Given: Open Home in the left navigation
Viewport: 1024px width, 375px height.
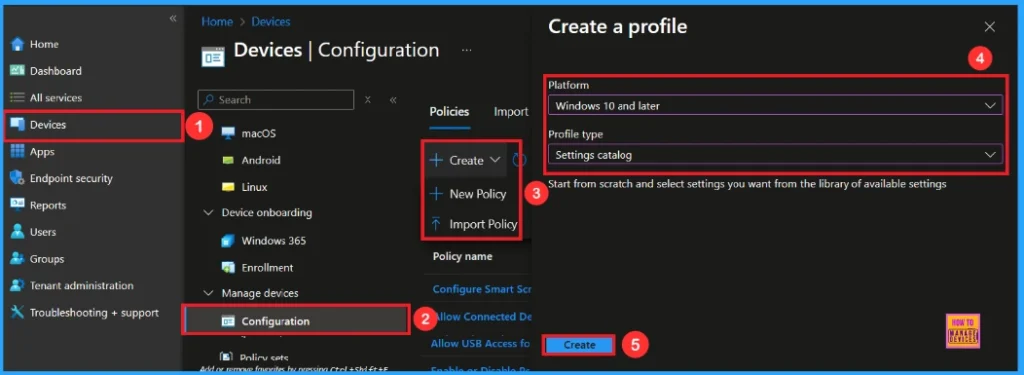Looking at the screenshot, I should pos(43,44).
